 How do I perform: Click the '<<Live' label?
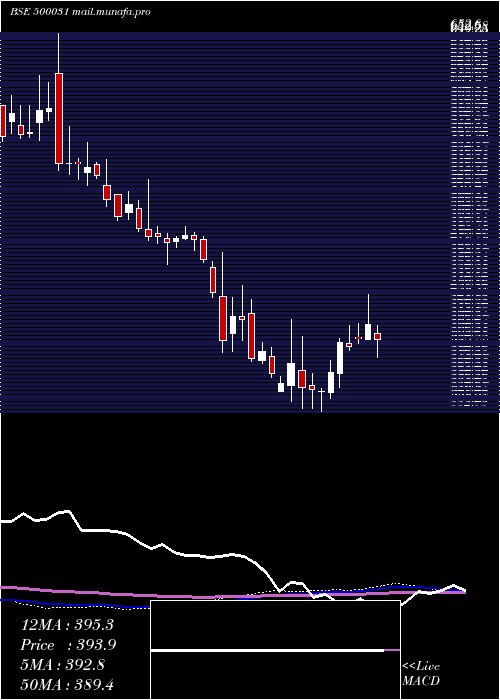pos(421,667)
